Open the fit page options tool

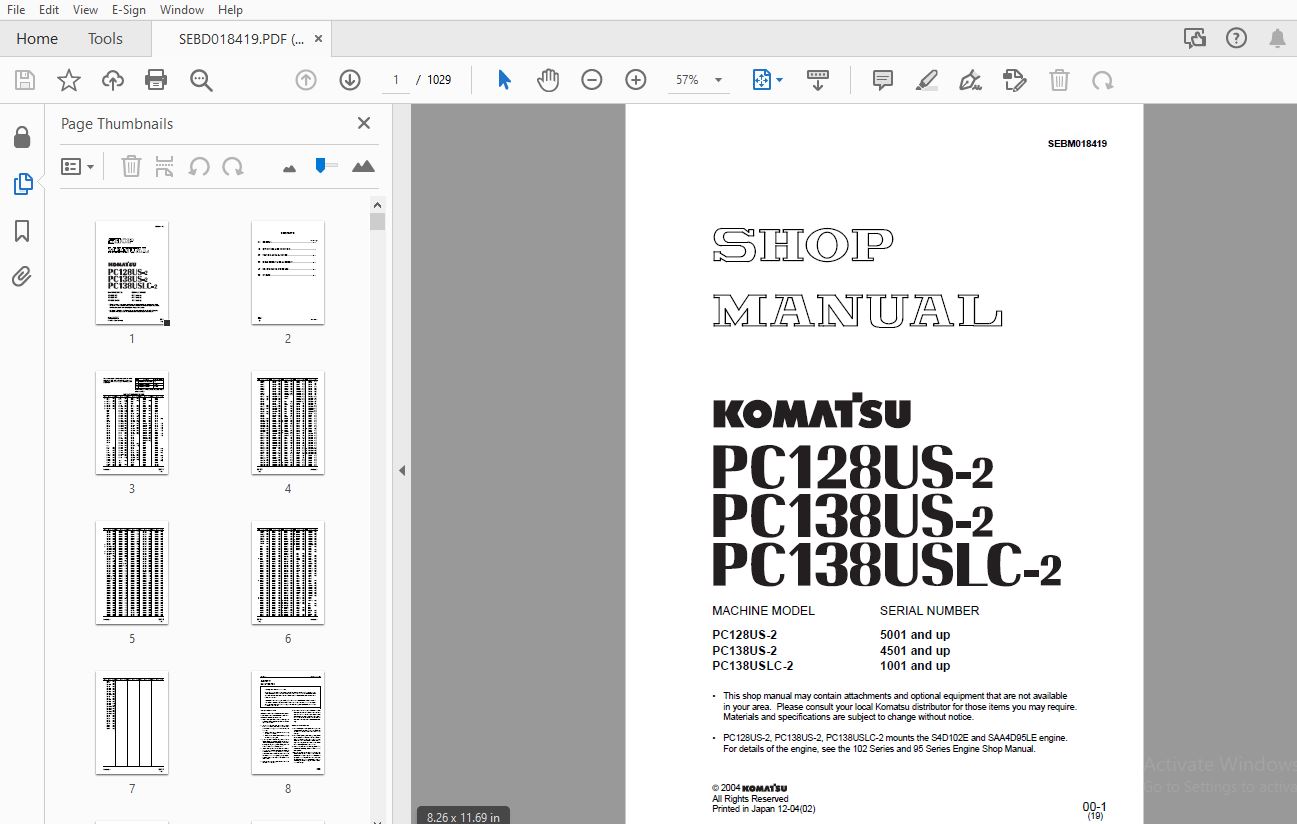pyautogui.click(x=761, y=80)
